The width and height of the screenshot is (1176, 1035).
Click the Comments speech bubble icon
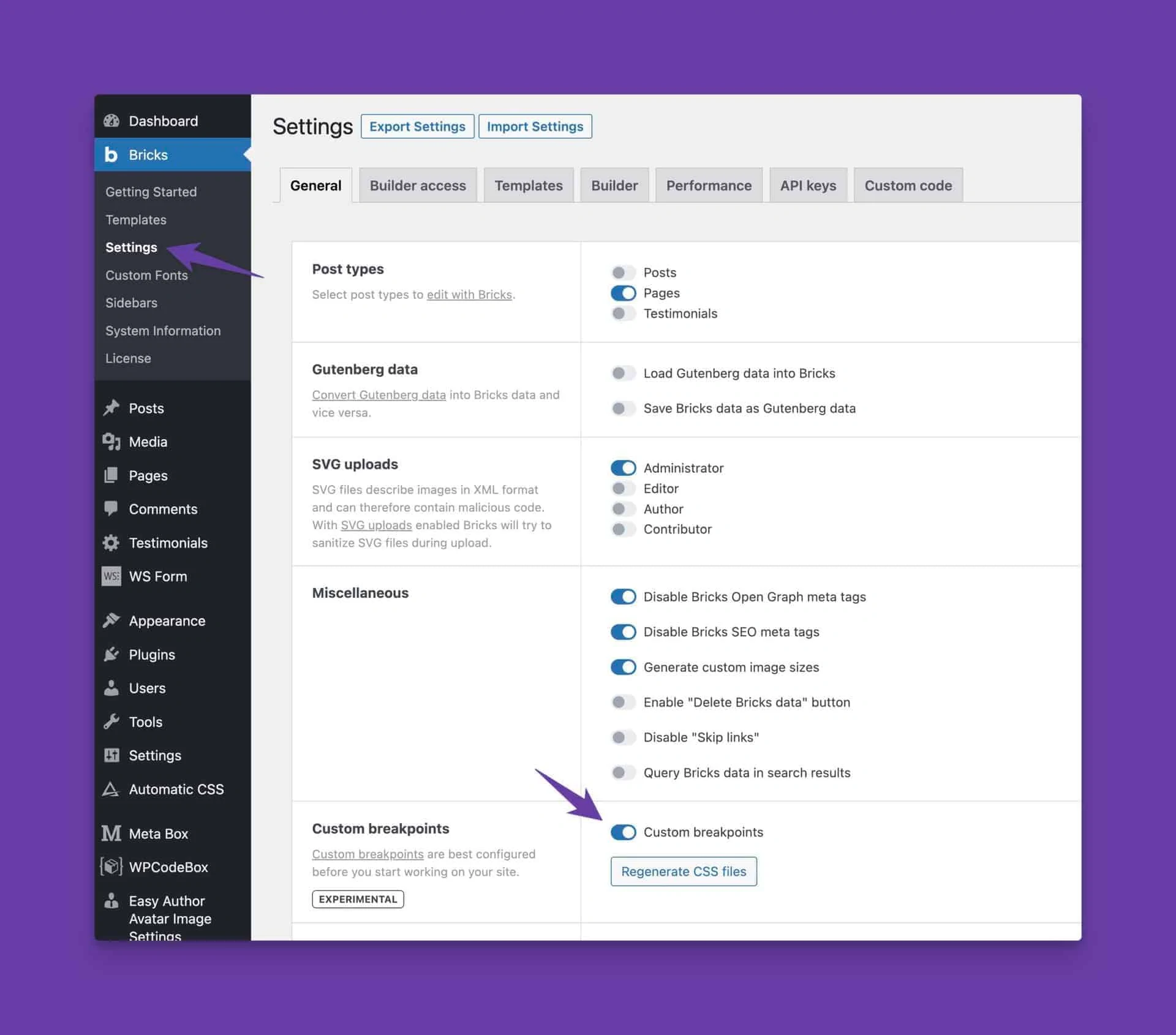(x=111, y=508)
